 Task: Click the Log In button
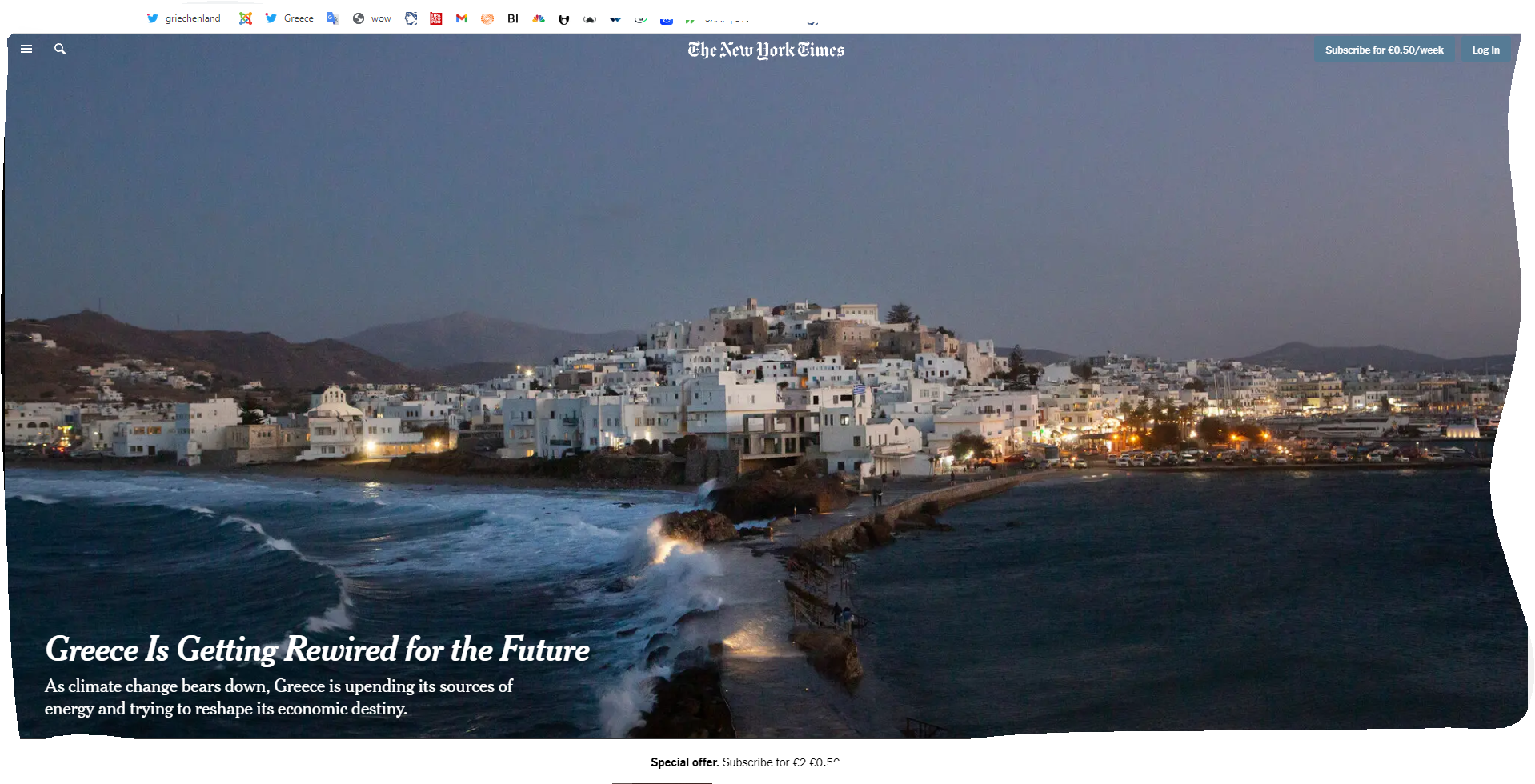pos(1485,49)
